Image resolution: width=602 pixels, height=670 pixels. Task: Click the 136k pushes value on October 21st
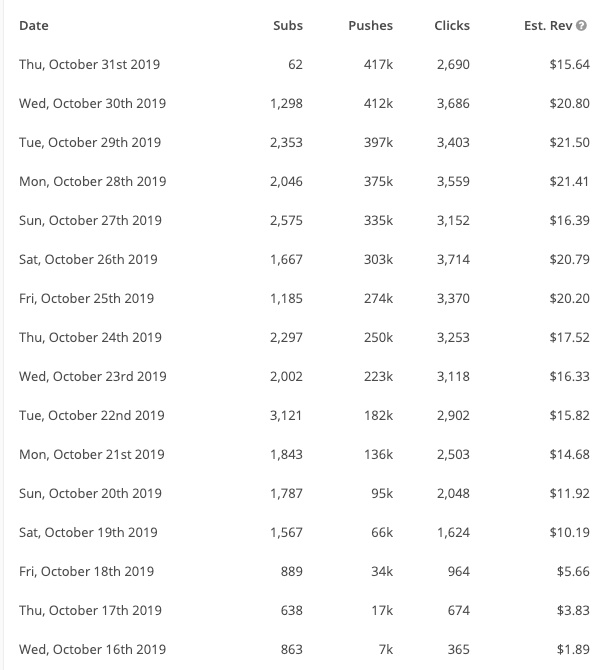click(378, 454)
